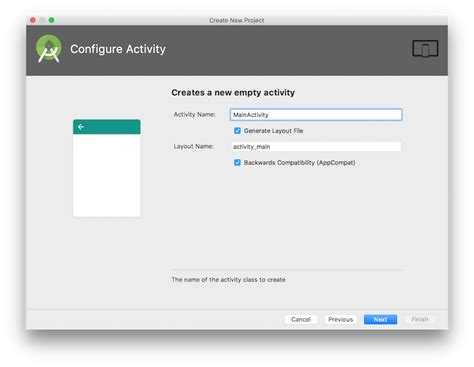Click the back arrow in activity preview
The image size is (474, 367).
(x=81, y=127)
